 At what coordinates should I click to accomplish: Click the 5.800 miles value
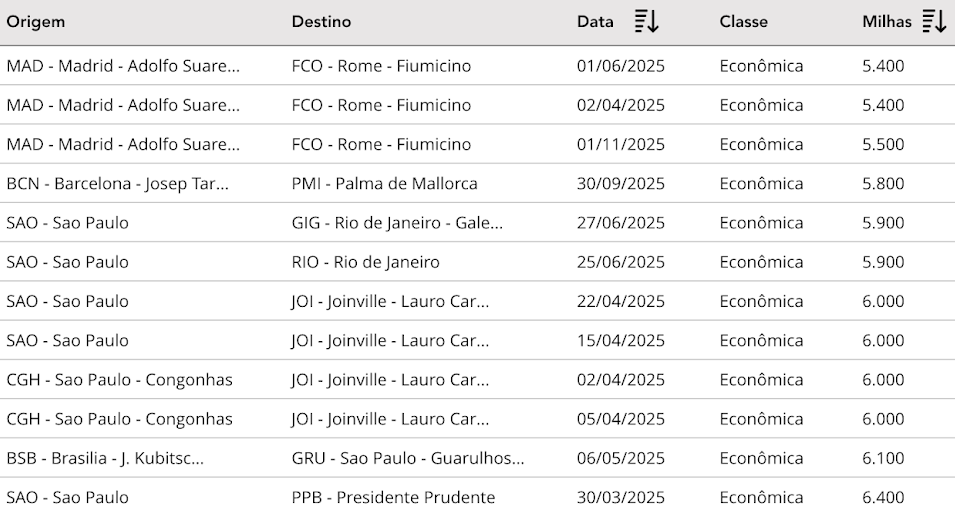(883, 183)
